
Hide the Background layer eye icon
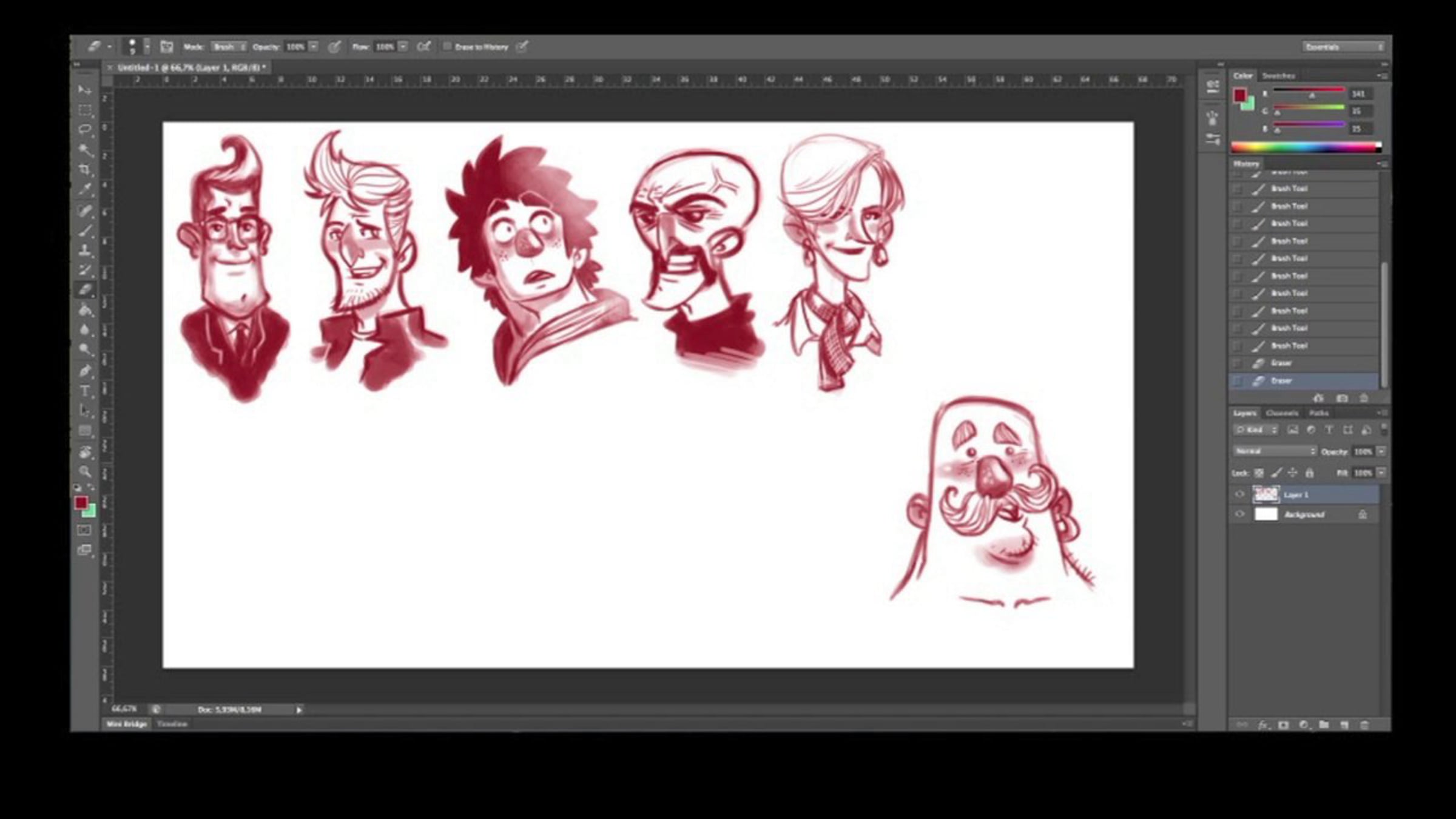click(x=1239, y=514)
